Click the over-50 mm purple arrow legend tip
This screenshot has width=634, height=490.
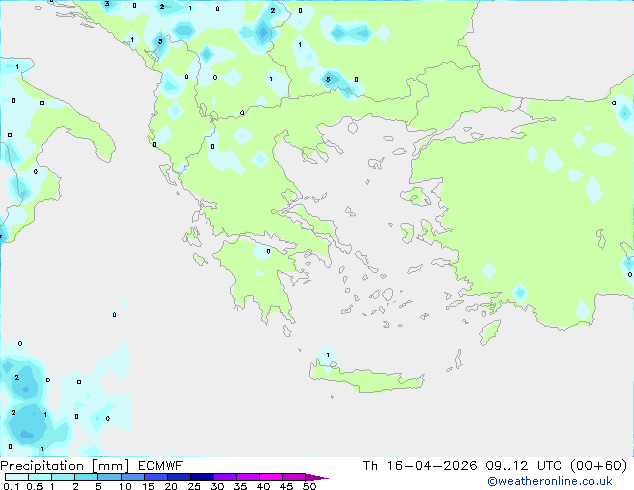click(x=317, y=477)
